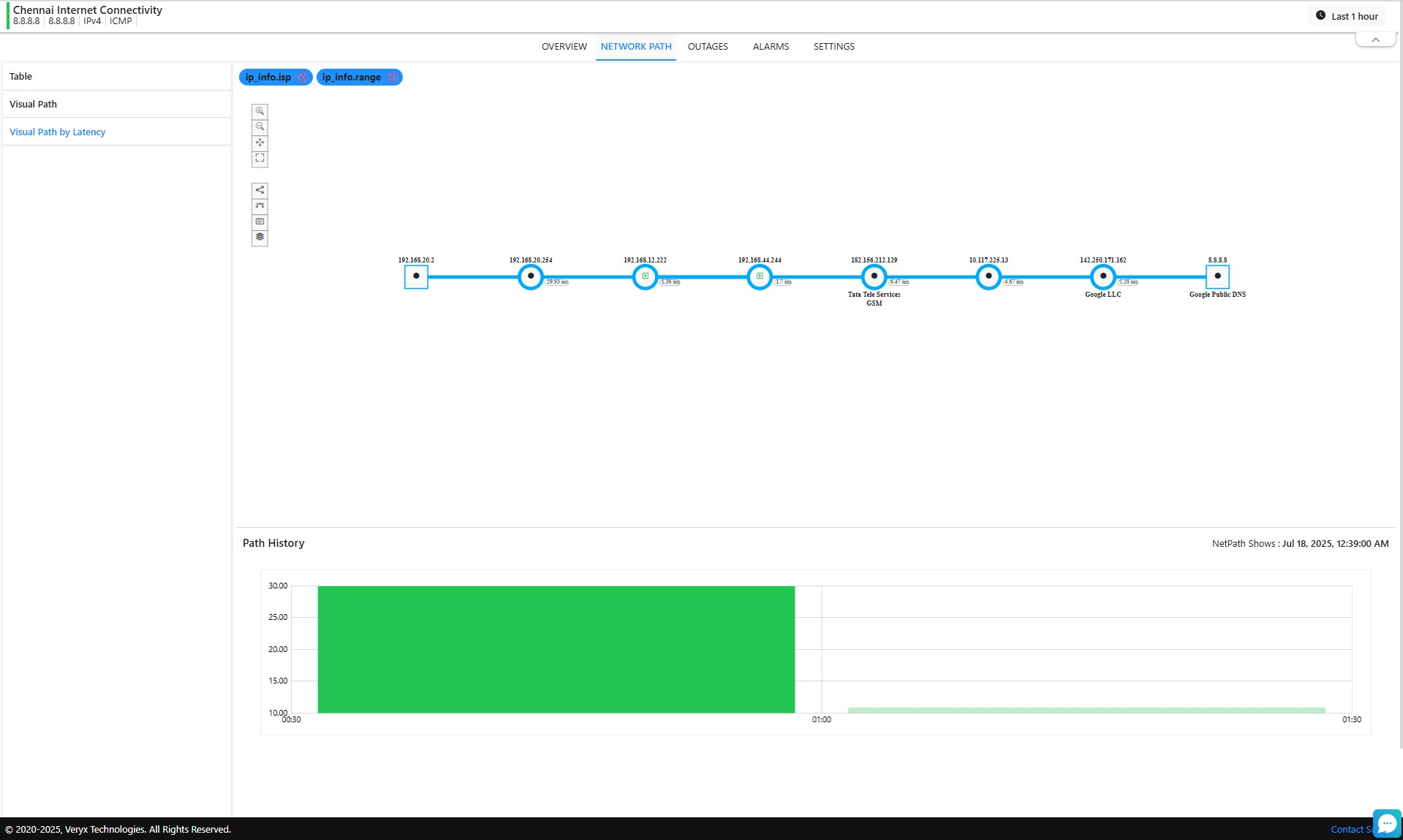Click the Contact Support link
Screen dimensions: 1403x840
pos(1350,829)
